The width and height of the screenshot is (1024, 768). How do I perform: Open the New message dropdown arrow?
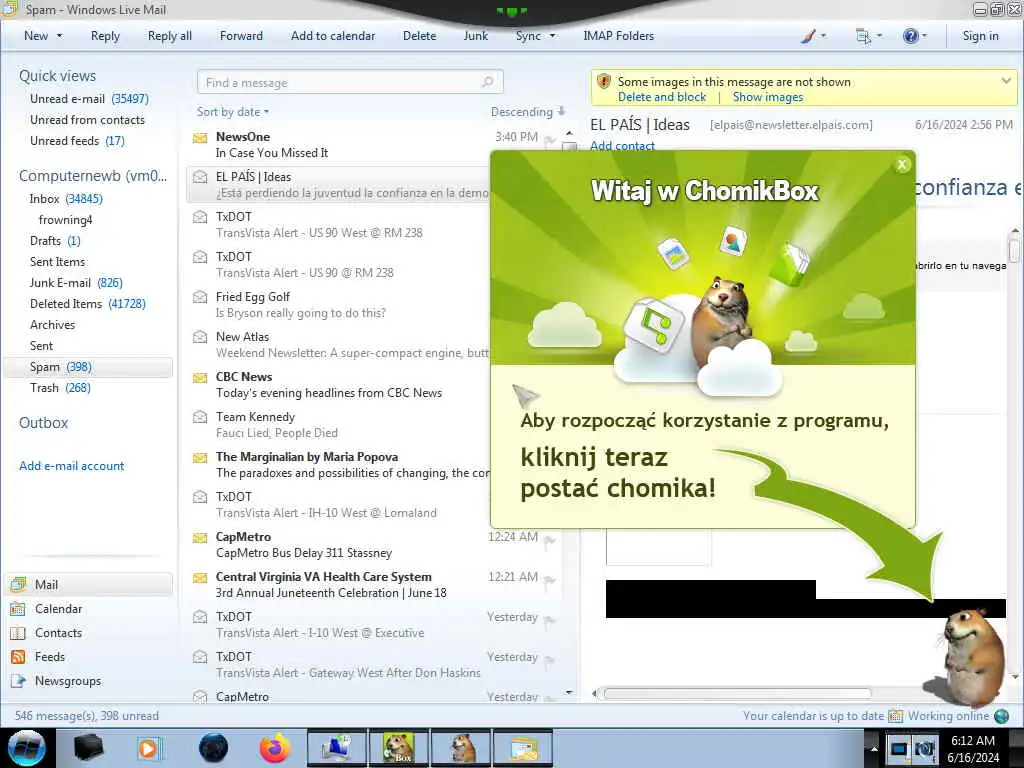(x=59, y=36)
